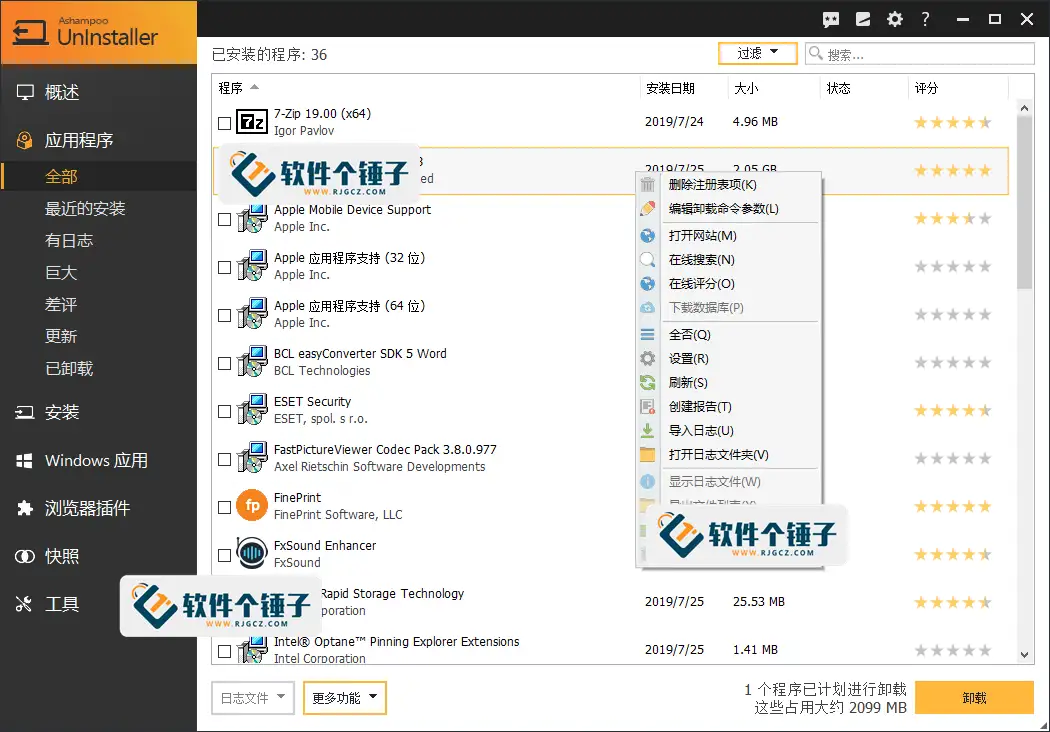Image resolution: width=1050 pixels, height=732 pixels.
Task: Click Apple Mobile Device Support icon
Action: pyautogui.click(x=252, y=218)
